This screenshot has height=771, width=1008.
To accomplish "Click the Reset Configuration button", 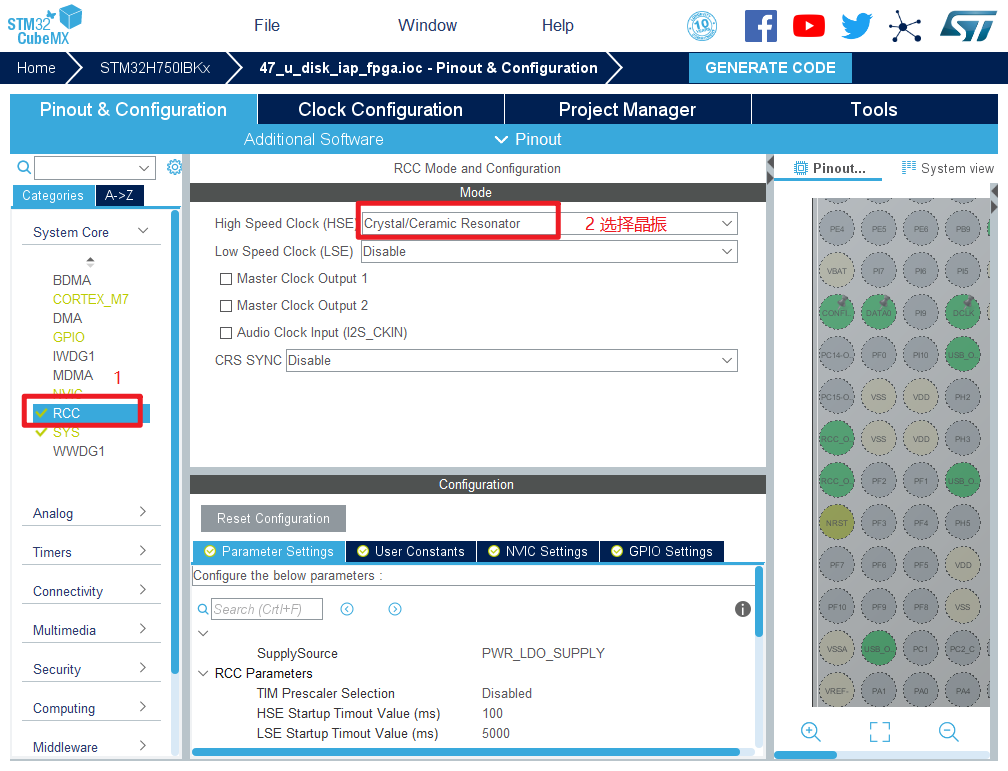I will point(273,519).
